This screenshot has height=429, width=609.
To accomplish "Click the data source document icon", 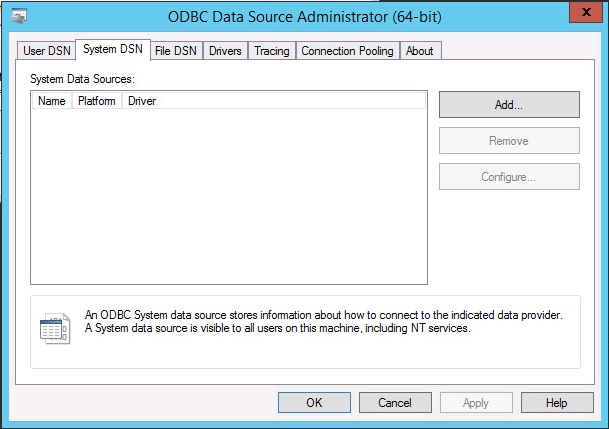I will (55, 328).
